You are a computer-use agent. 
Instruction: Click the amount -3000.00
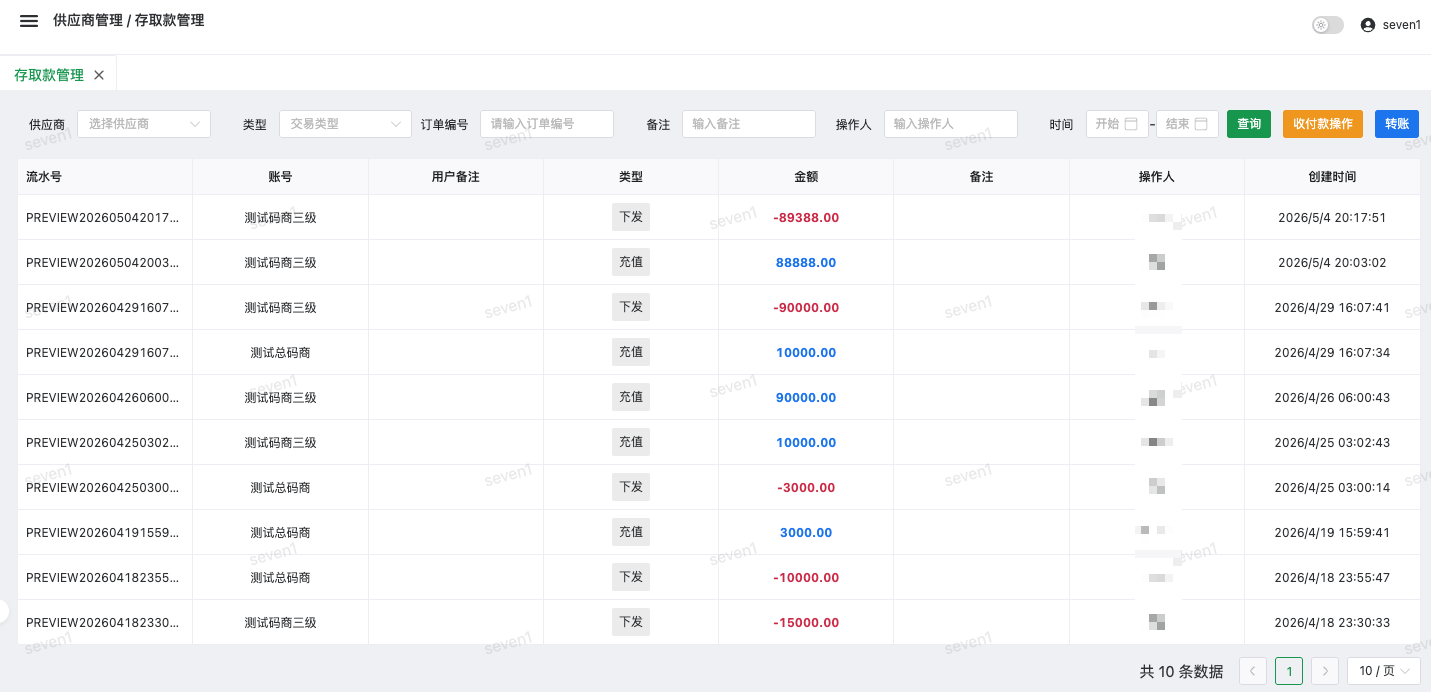pos(806,488)
